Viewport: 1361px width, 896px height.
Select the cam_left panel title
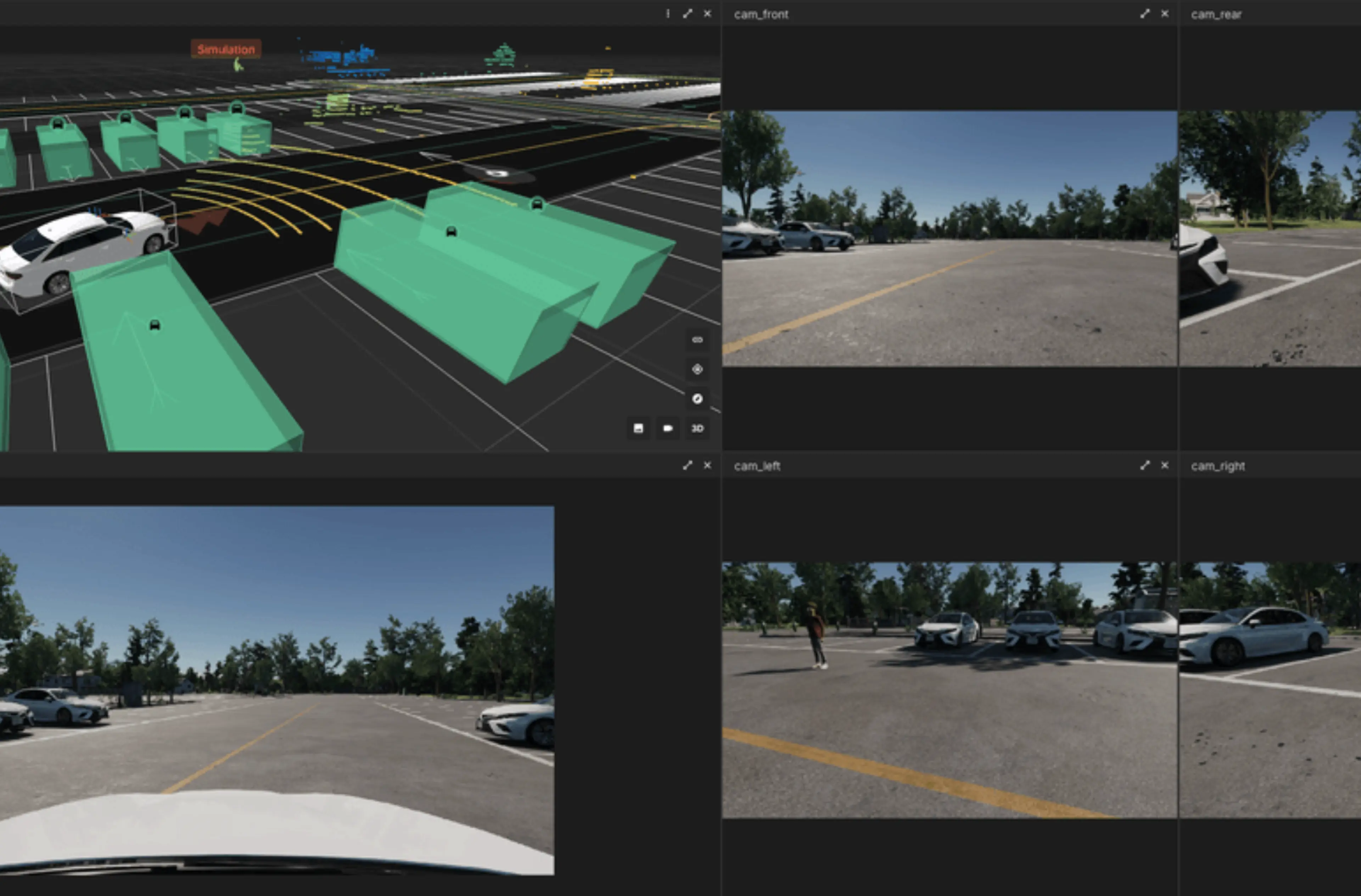pyautogui.click(x=757, y=466)
